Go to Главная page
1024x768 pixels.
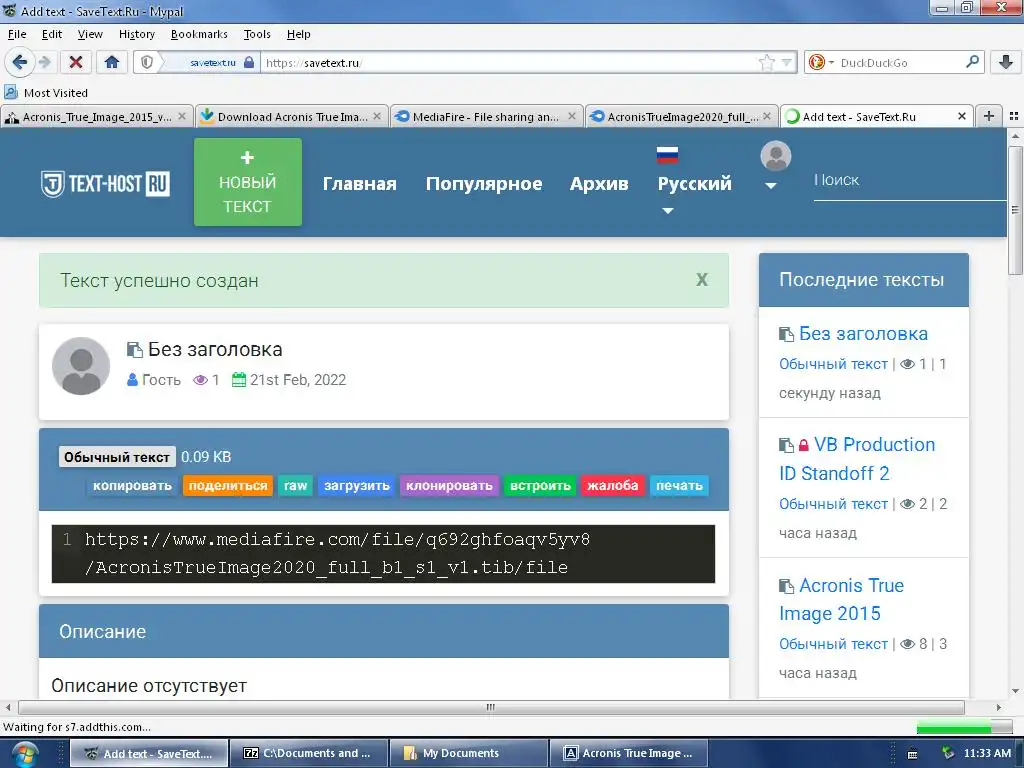pyautogui.click(x=360, y=184)
